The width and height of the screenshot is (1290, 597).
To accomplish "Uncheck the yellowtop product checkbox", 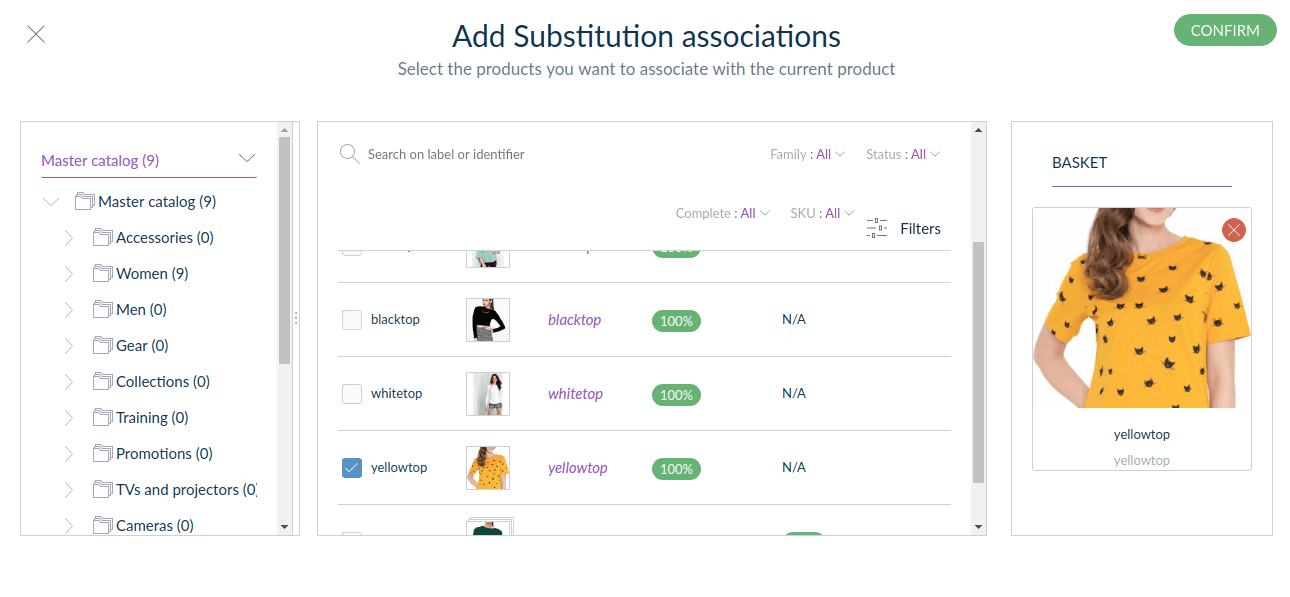I will point(352,468).
